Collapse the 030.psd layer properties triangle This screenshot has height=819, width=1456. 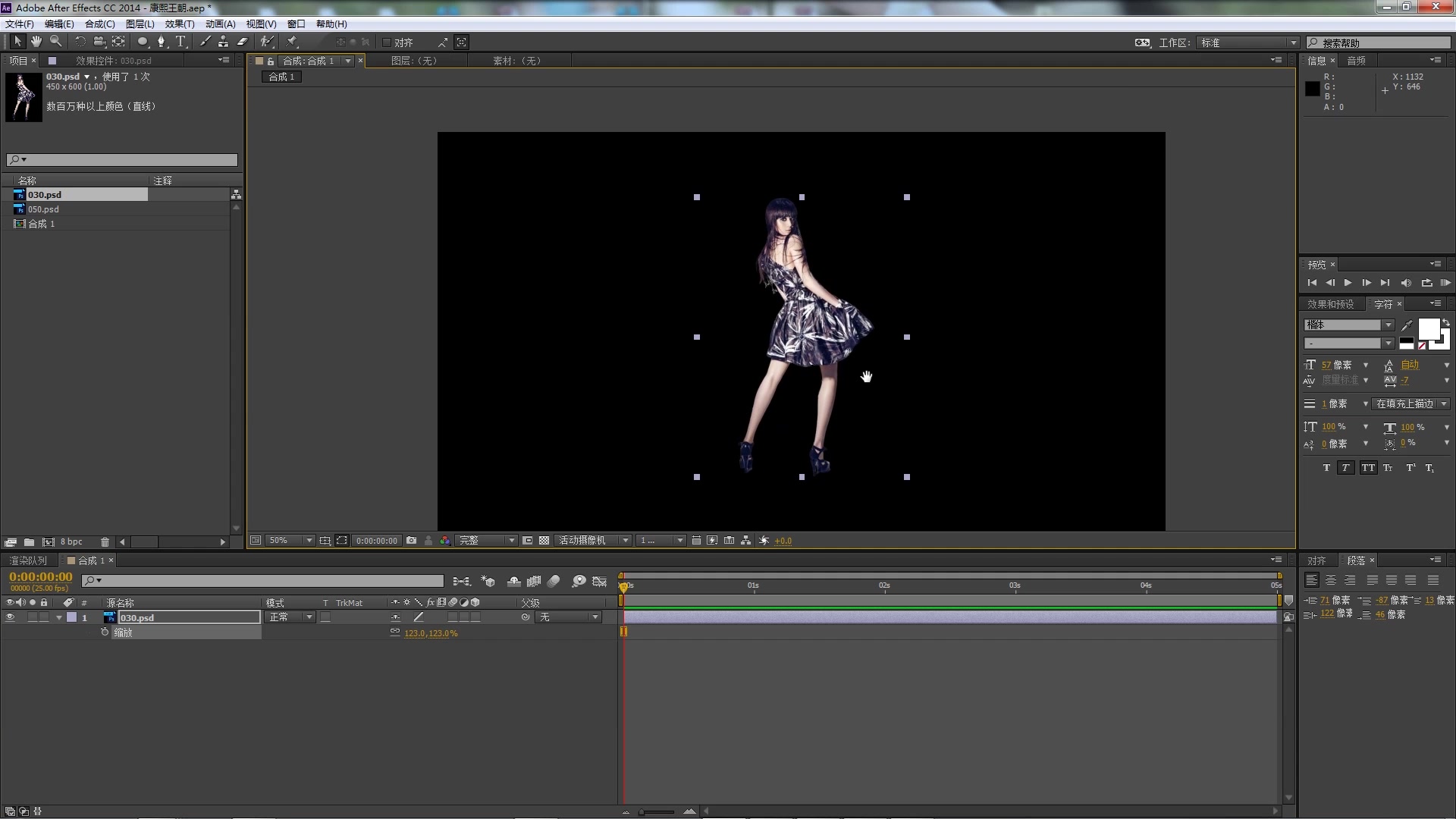(x=58, y=617)
